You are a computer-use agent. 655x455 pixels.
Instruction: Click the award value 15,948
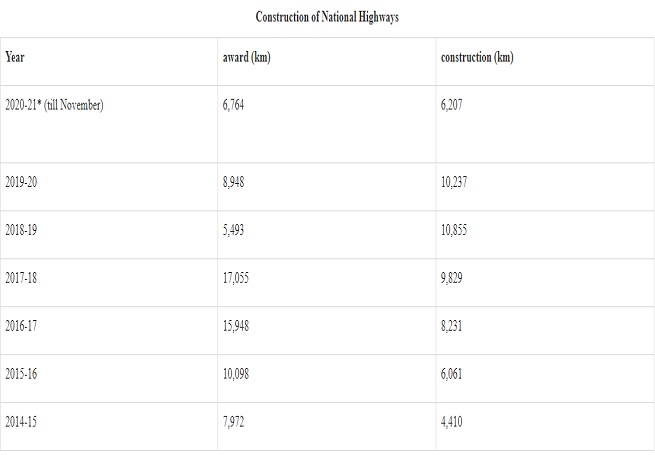(236, 326)
